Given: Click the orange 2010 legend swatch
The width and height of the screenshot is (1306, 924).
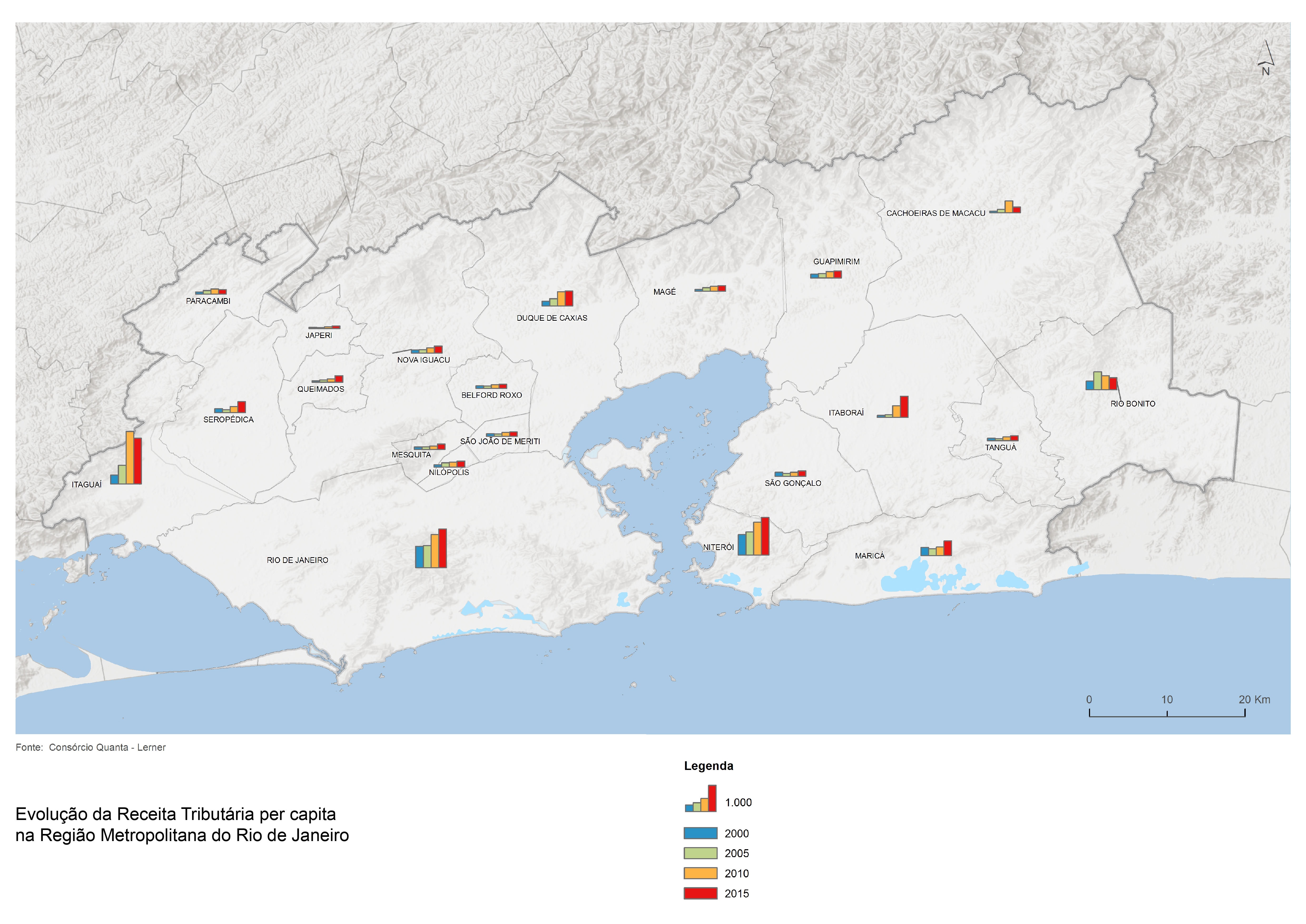Looking at the screenshot, I should click(x=701, y=873).
